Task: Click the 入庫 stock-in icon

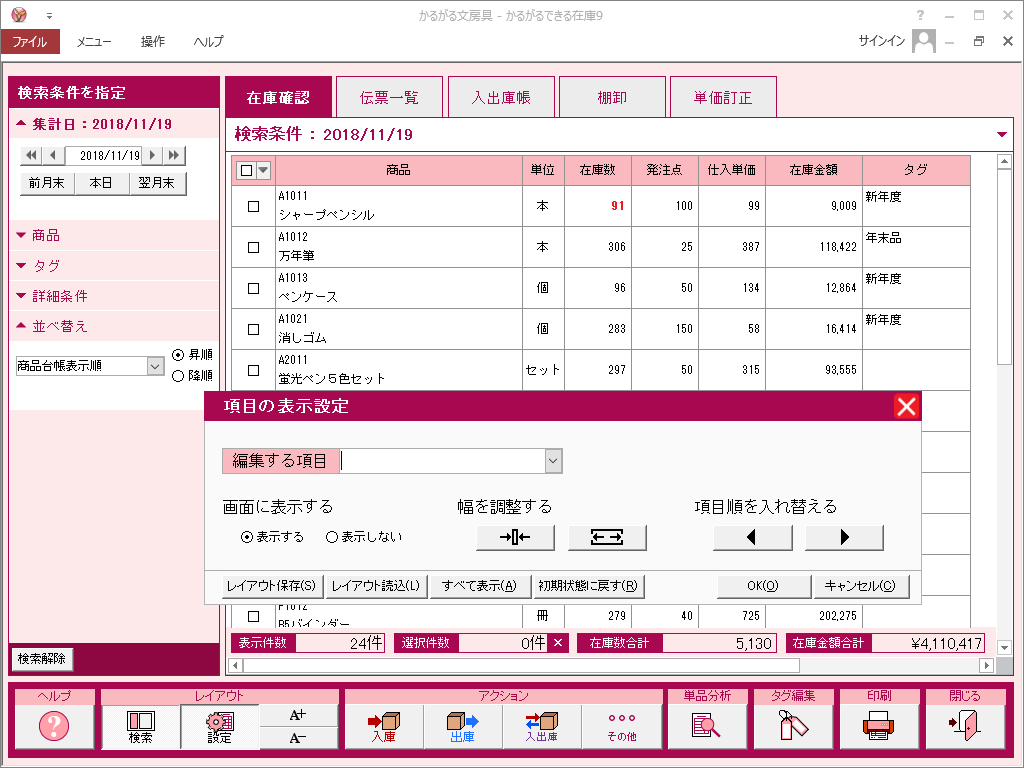Action: (x=384, y=726)
